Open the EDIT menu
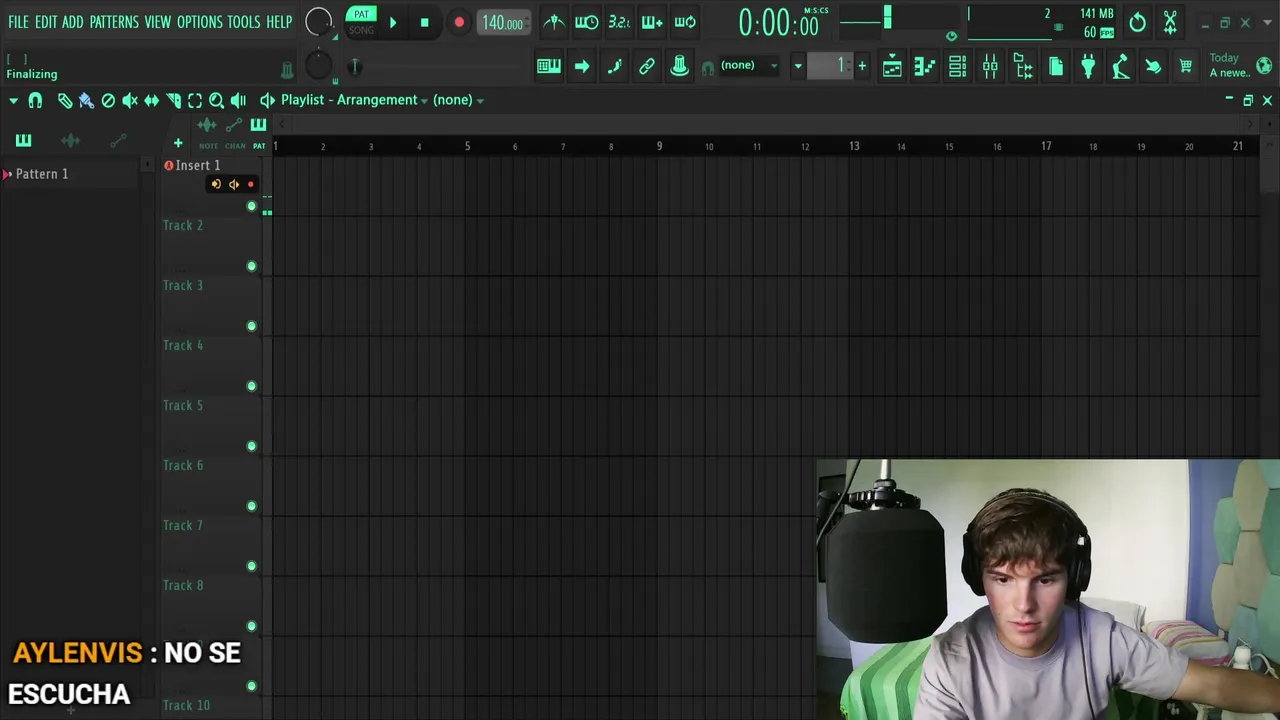The height and width of the screenshot is (720, 1280). pyautogui.click(x=46, y=22)
